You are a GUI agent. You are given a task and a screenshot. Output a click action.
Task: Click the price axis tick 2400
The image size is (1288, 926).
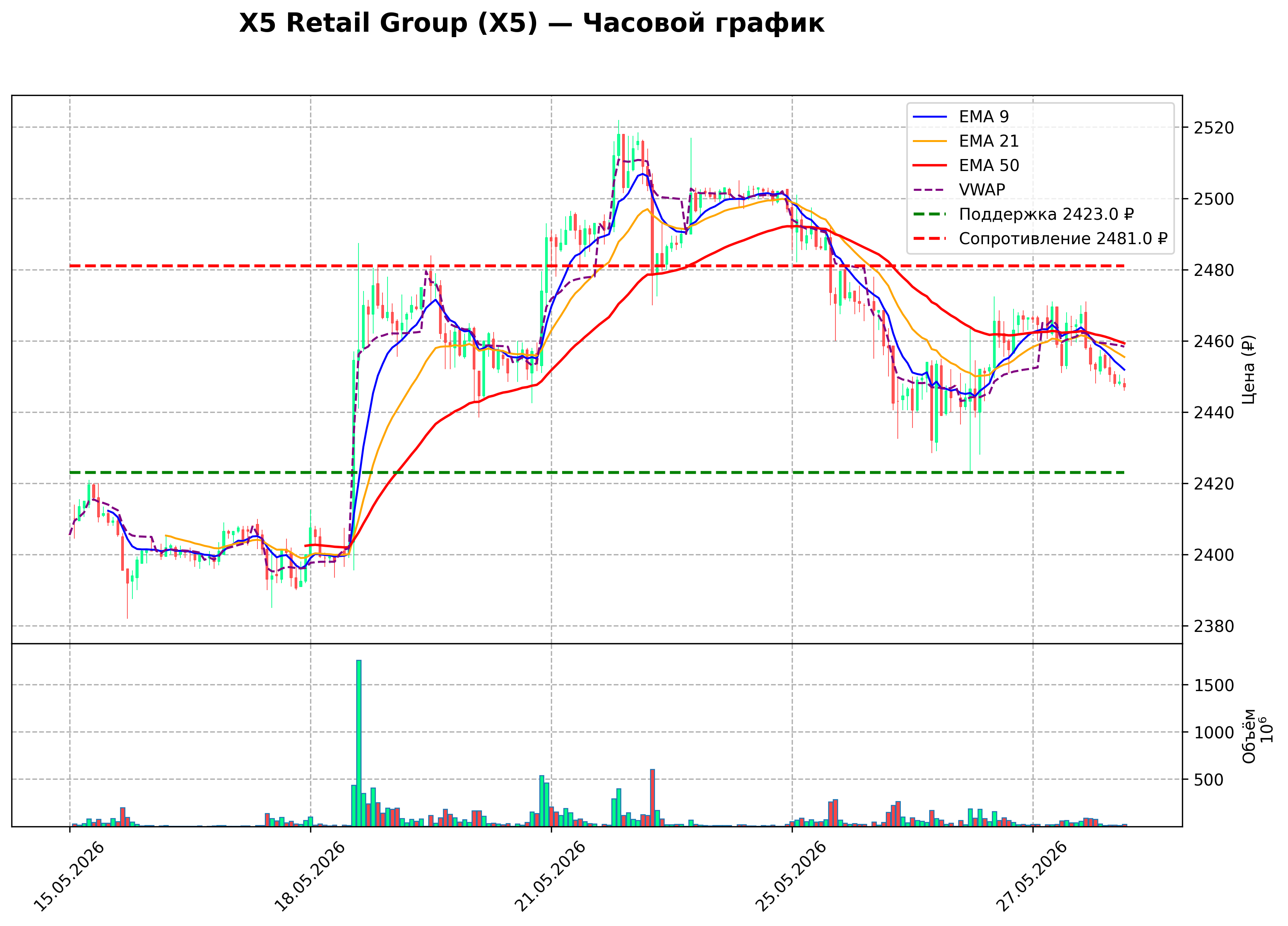(x=1214, y=555)
